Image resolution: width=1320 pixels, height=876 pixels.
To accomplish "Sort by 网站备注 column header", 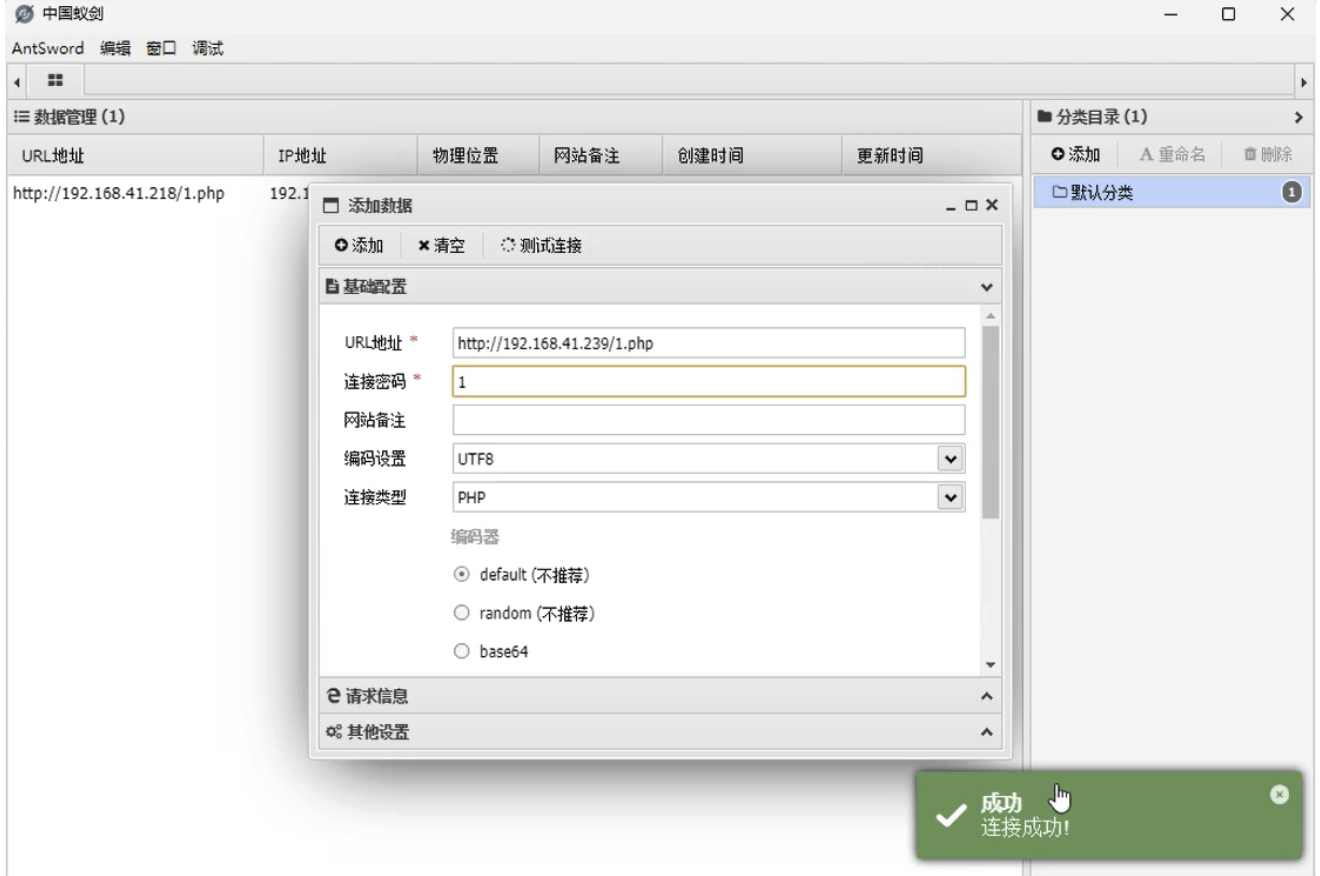I will tap(600, 156).
